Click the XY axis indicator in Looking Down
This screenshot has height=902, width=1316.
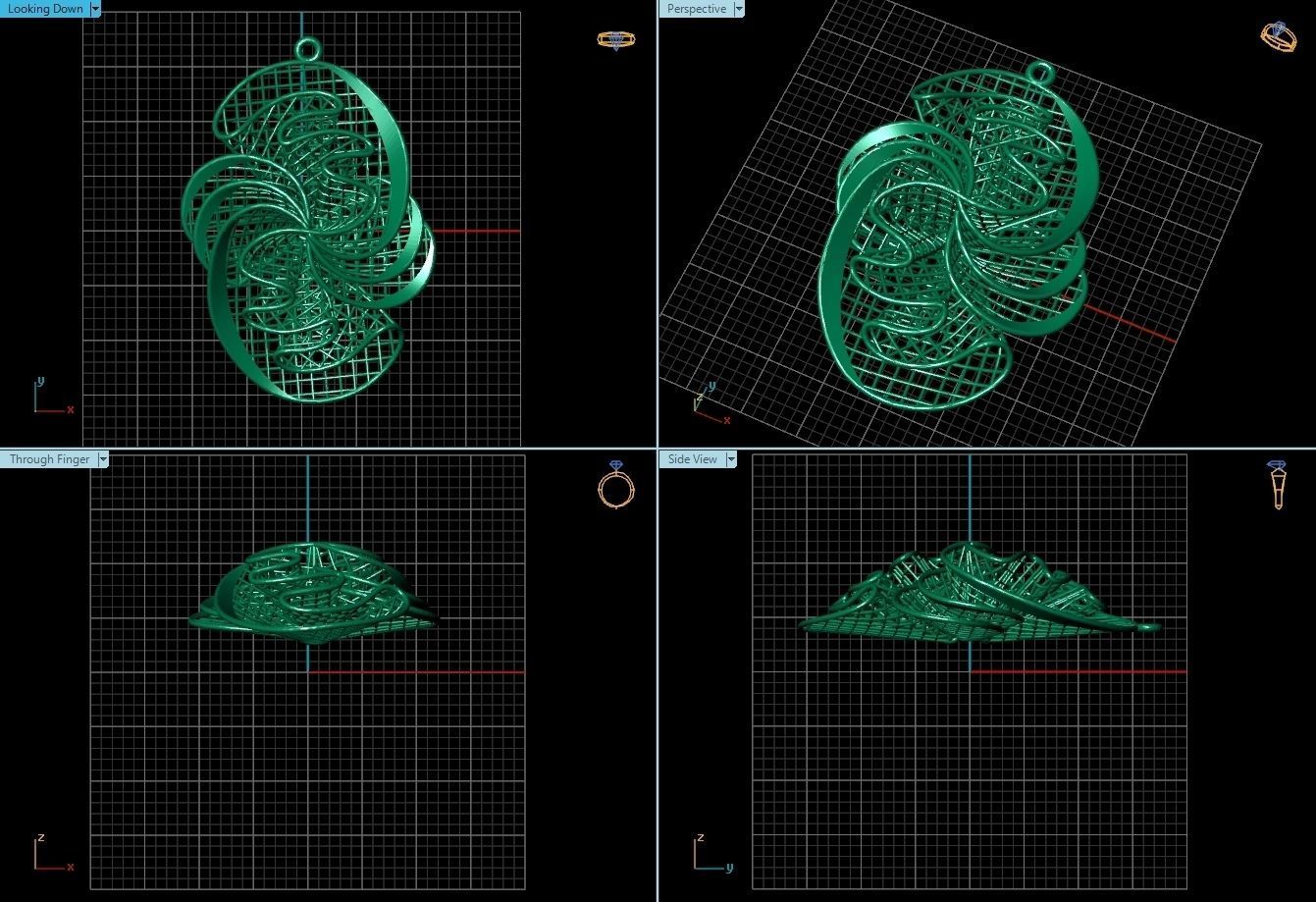pyautogui.click(x=52, y=396)
